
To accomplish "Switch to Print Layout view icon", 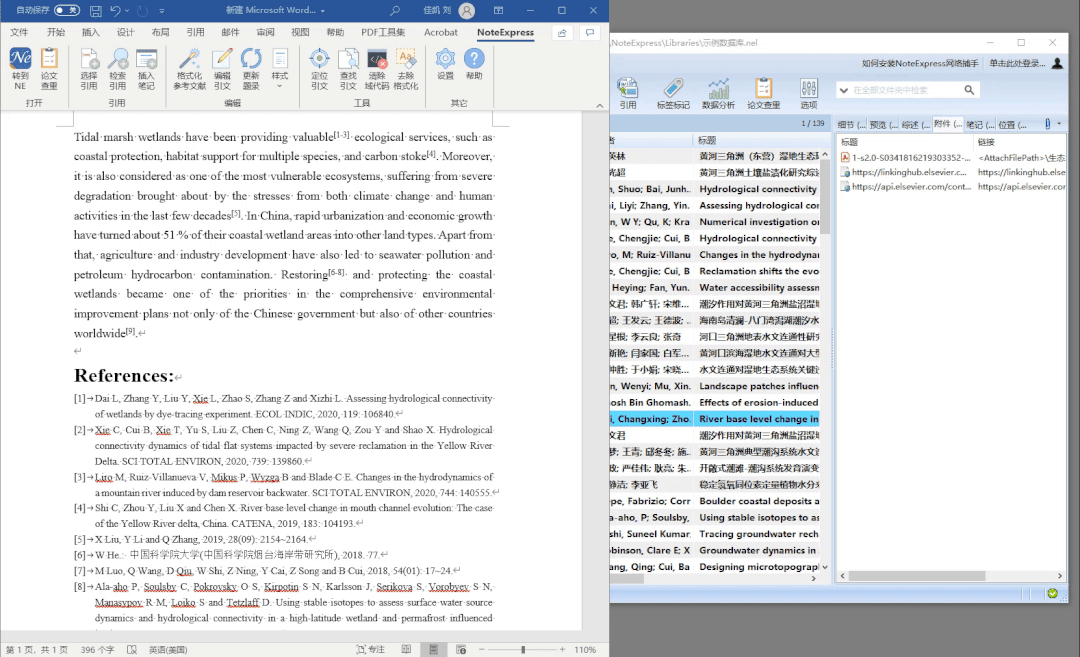I will [433, 649].
